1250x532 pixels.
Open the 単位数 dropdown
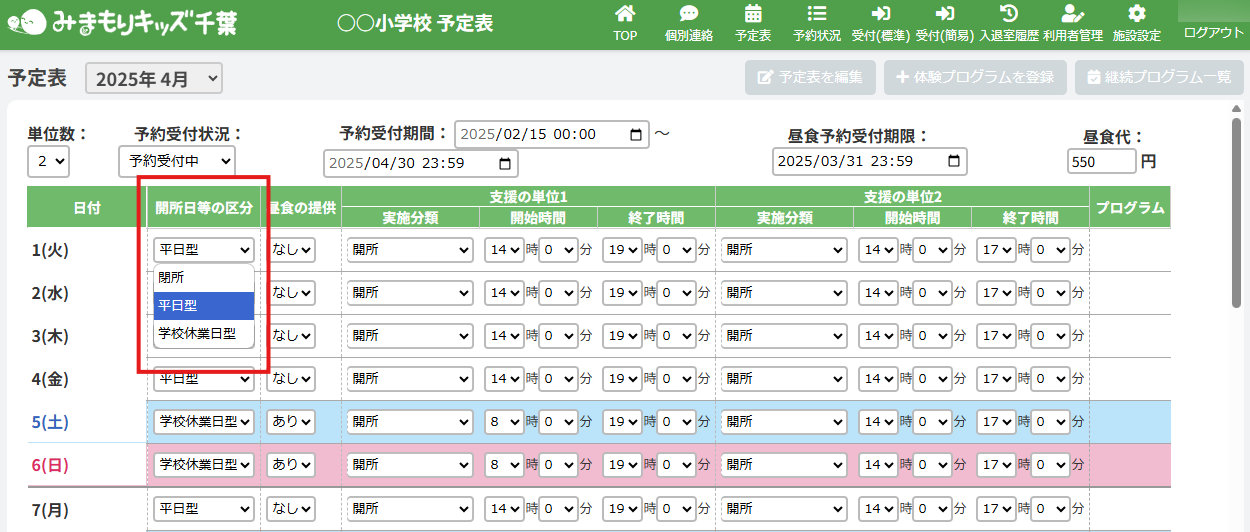pyautogui.click(x=48, y=161)
